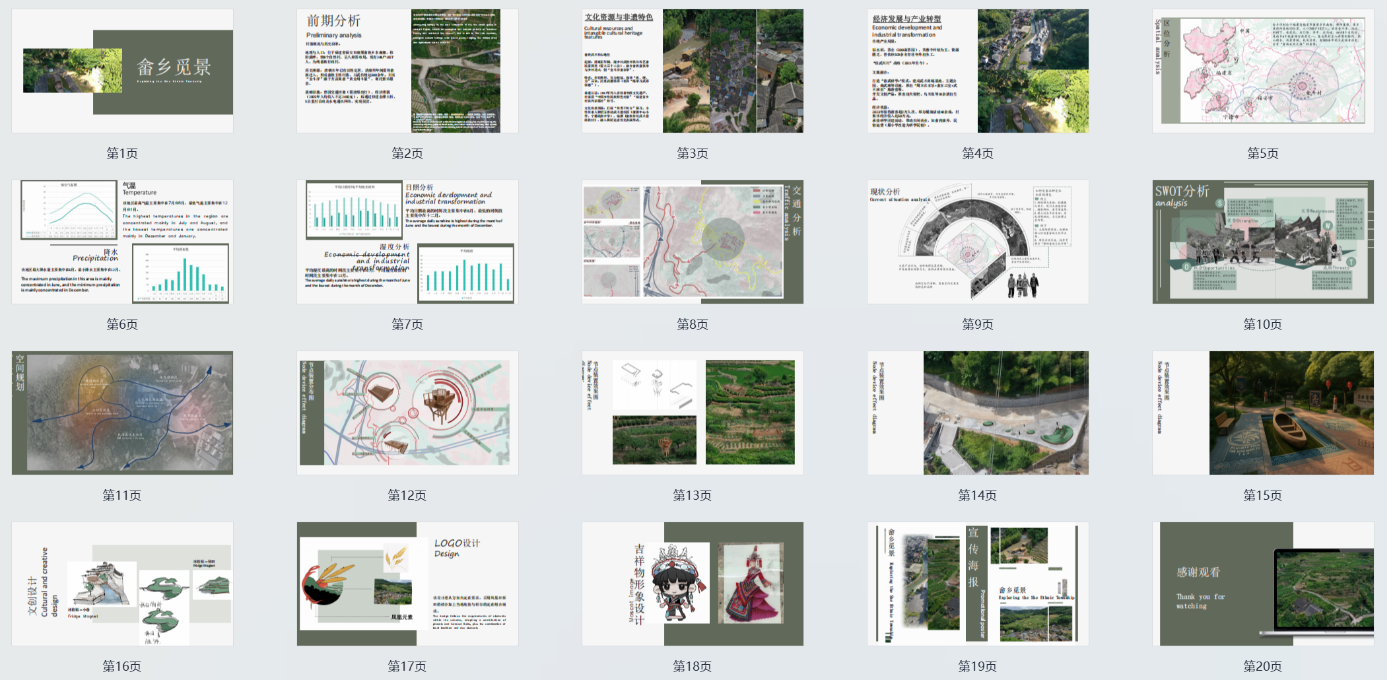Screen dimensions: 1387x680
Task: Open the 日照分析 bar chart slide
Action: [x=407, y=242]
